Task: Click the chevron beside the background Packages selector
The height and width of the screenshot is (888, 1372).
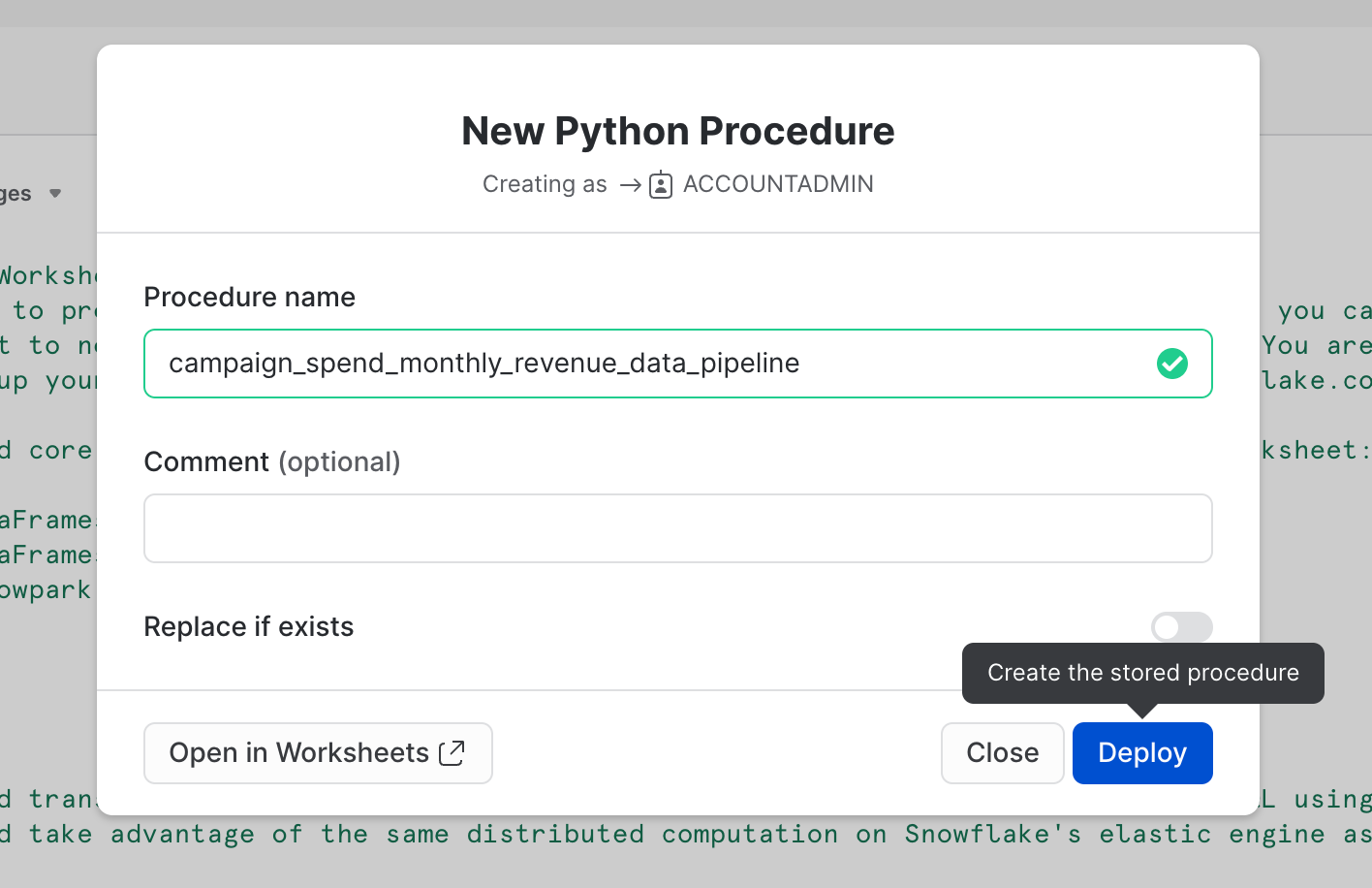Action: point(55,193)
